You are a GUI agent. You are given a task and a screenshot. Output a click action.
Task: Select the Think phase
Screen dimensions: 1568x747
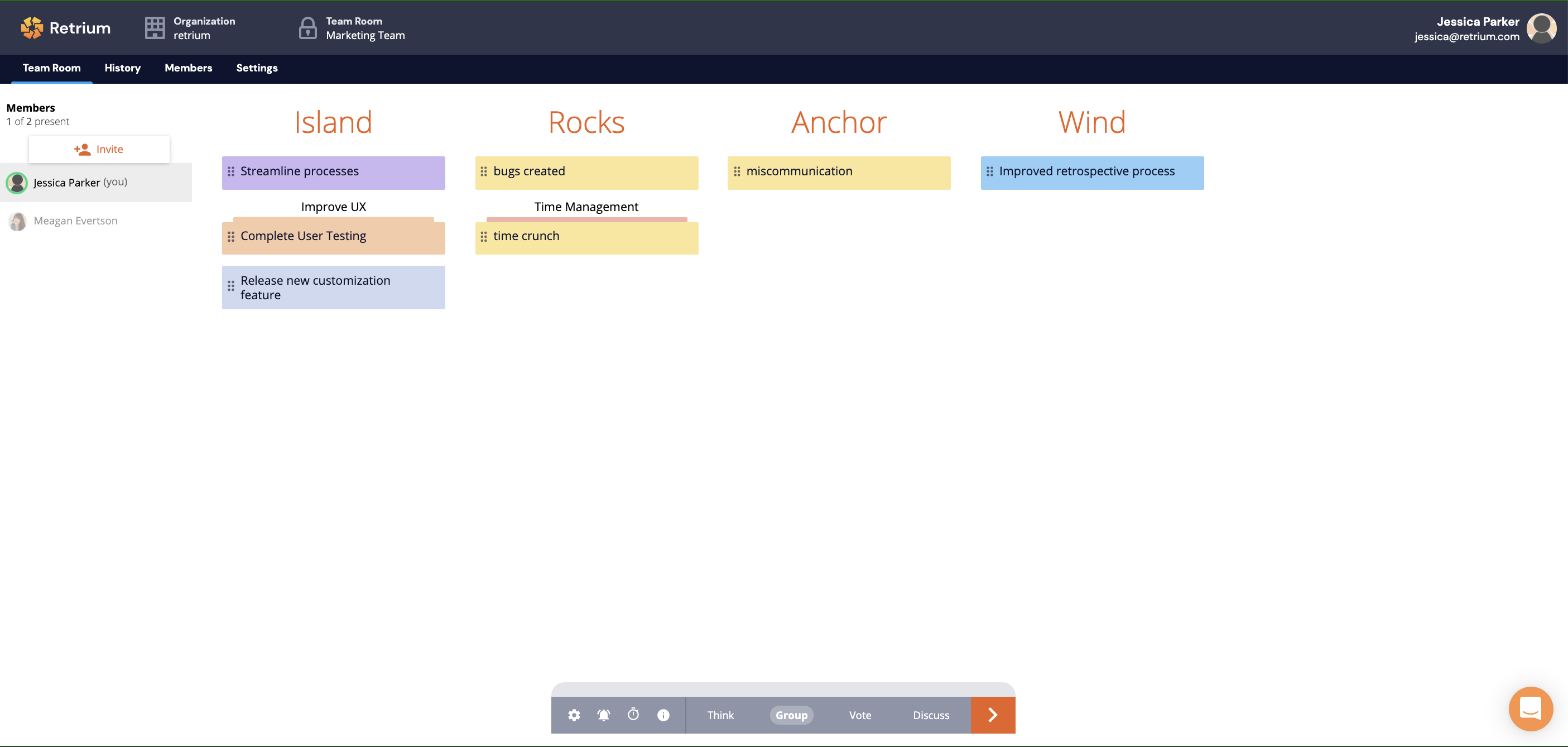(720, 715)
